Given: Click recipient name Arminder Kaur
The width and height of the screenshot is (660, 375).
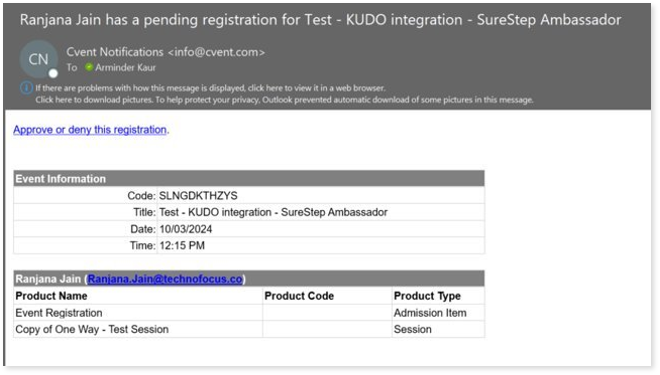Looking at the screenshot, I should click(125, 67).
